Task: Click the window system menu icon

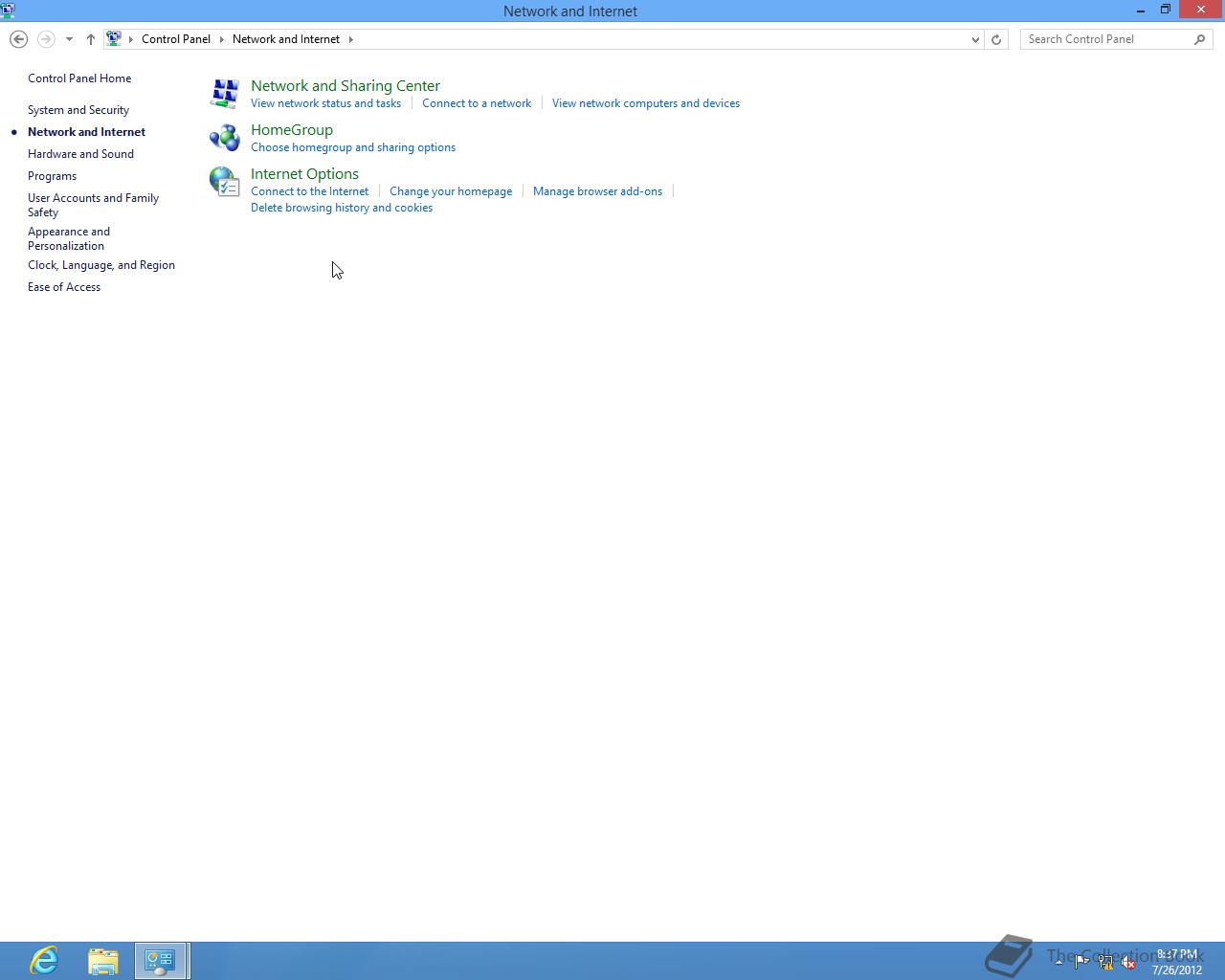Action: 8,11
